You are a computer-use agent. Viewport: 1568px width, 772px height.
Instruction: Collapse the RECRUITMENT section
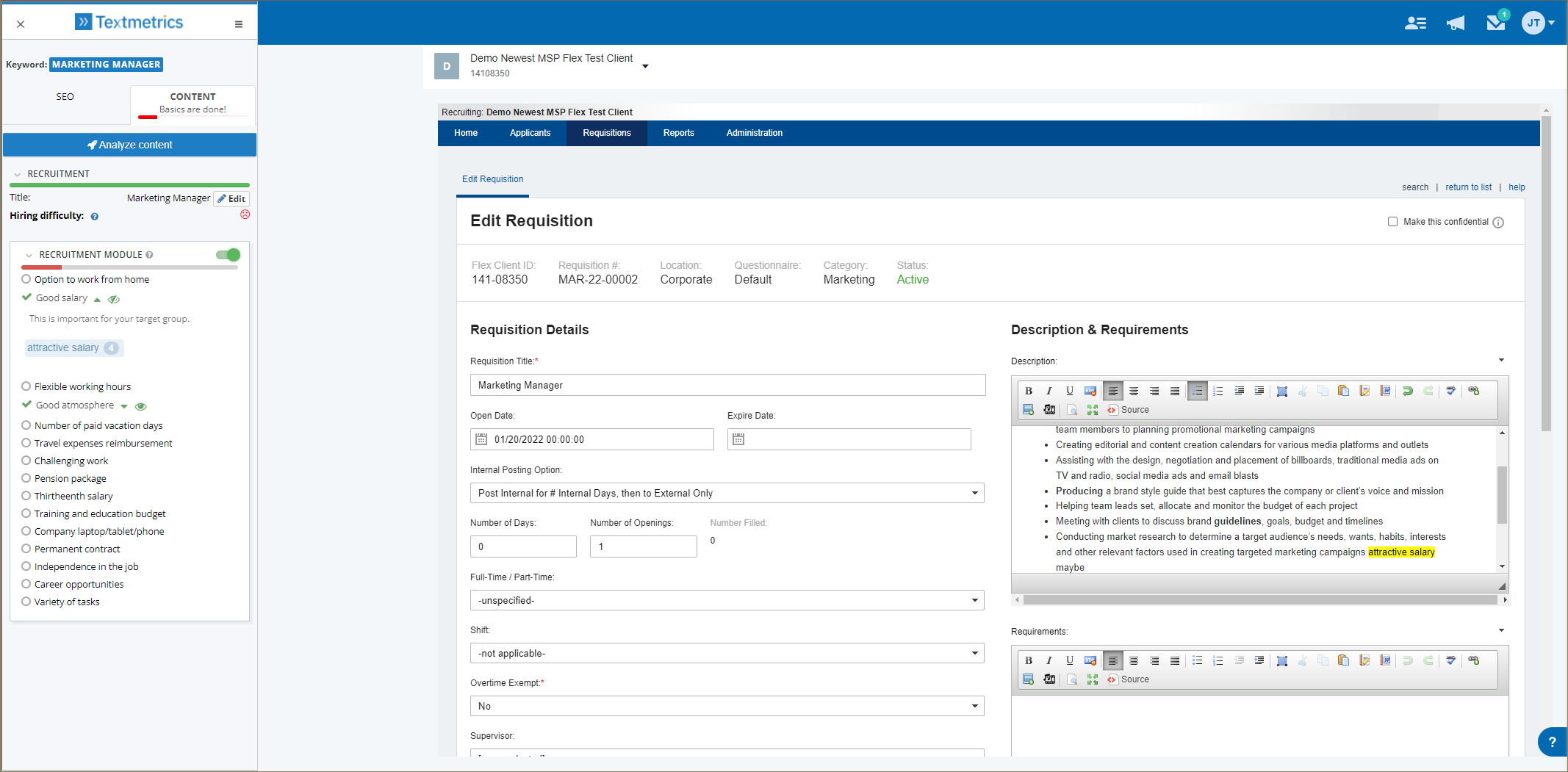pos(17,174)
